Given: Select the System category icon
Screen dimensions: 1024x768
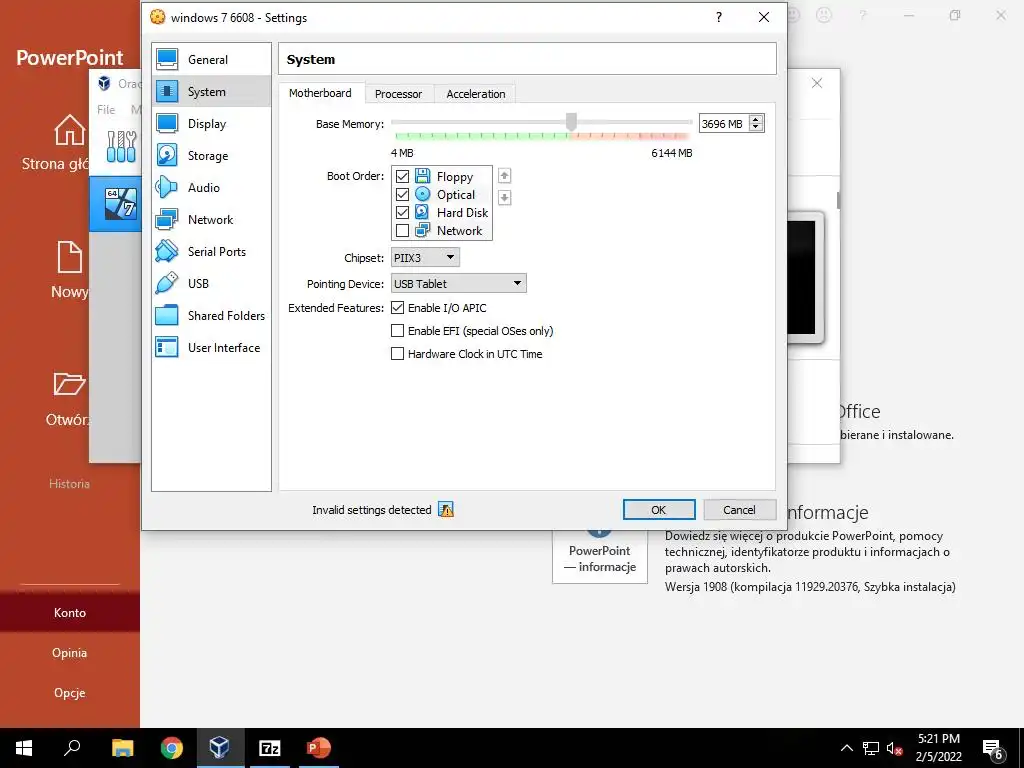Looking at the screenshot, I should (x=167, y=91).
